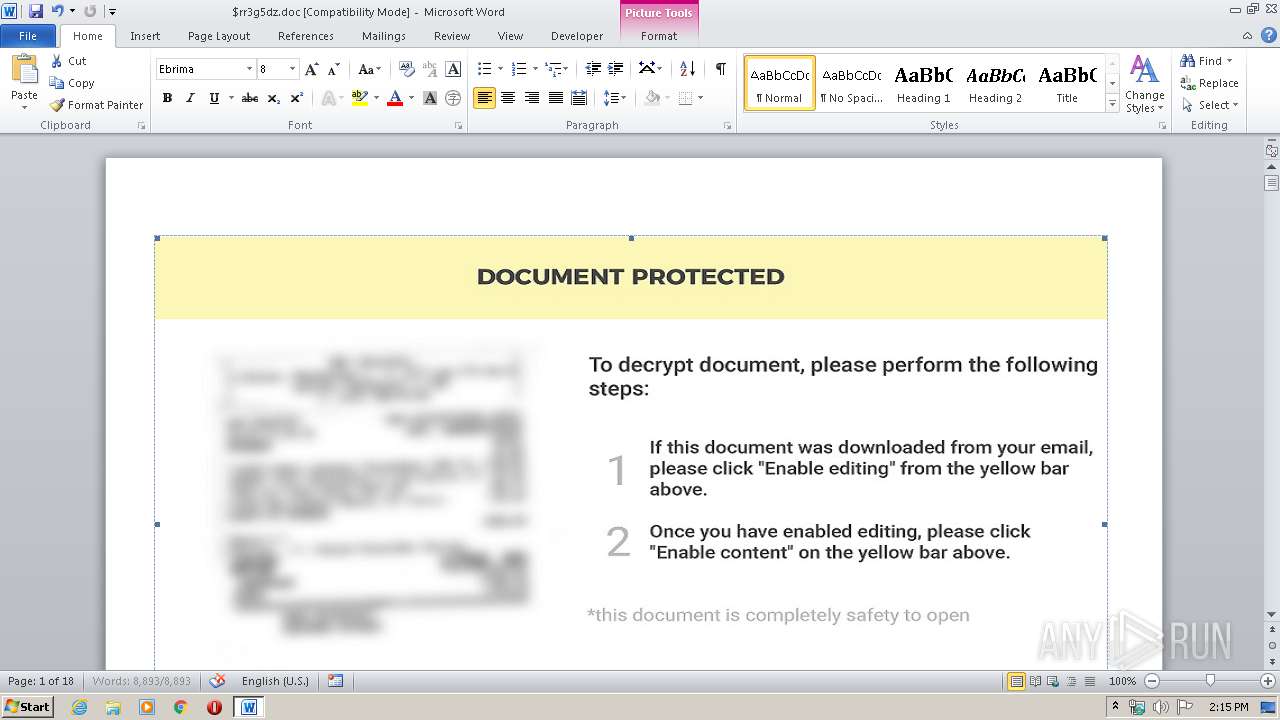Go to the Review tab
Viewport: 1280px width, 720px height.
(x=452, y=36)
